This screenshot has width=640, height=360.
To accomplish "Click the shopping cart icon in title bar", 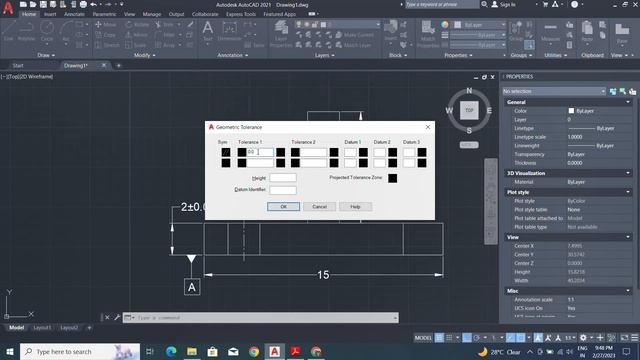I will point(545,4).
